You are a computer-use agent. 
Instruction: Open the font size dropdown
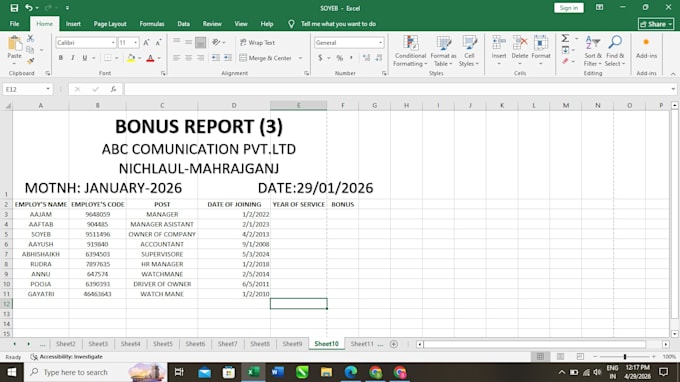135,42
